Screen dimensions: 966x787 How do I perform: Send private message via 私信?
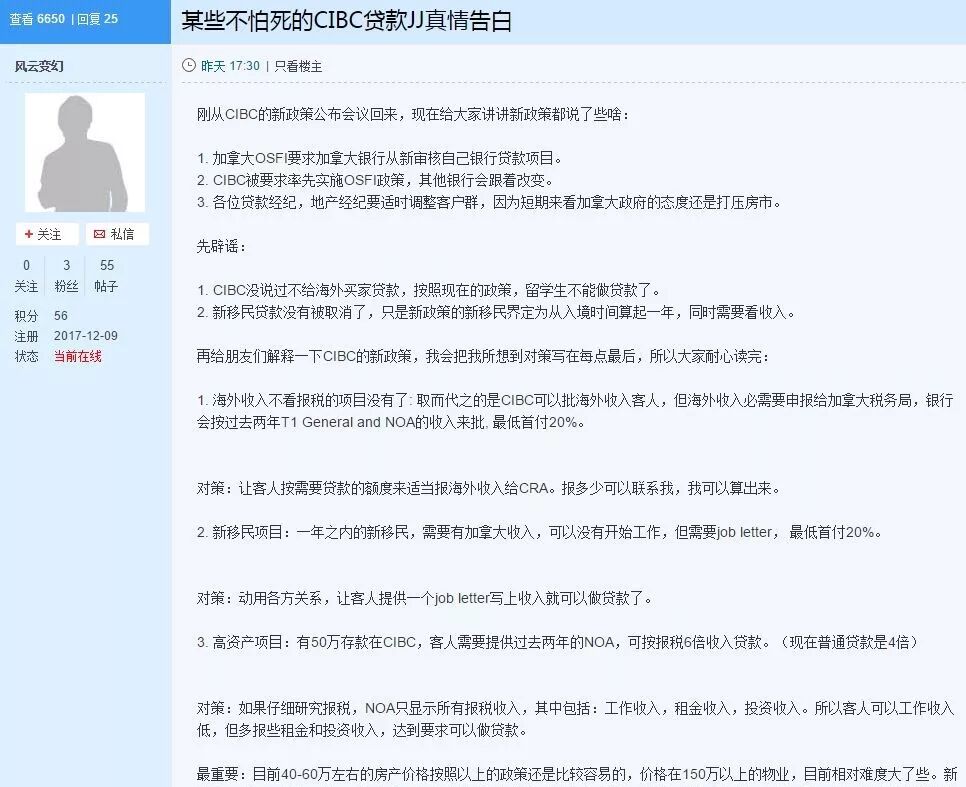click(117, 234)
